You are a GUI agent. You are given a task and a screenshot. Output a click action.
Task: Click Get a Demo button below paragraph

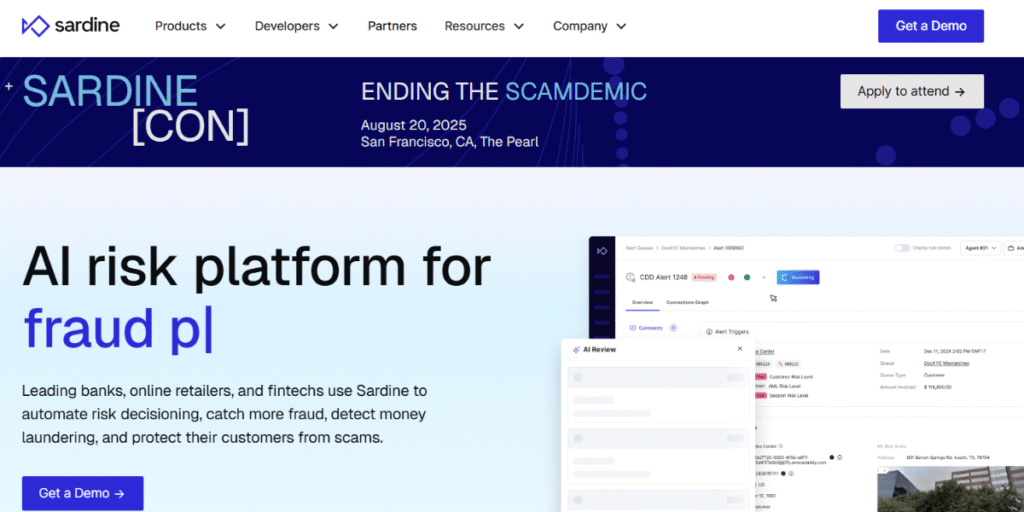(82, 493)
